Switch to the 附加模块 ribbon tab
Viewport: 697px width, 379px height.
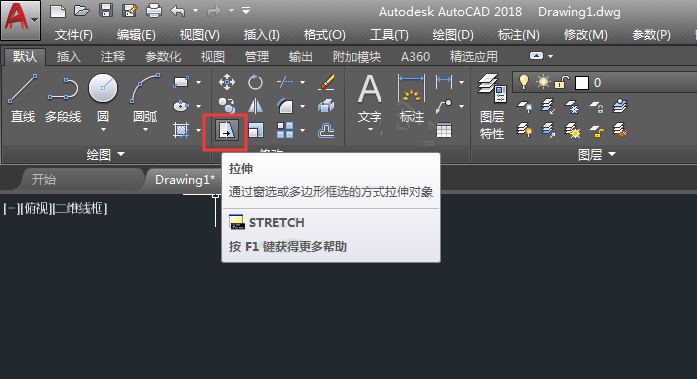(x=357, y=57)
